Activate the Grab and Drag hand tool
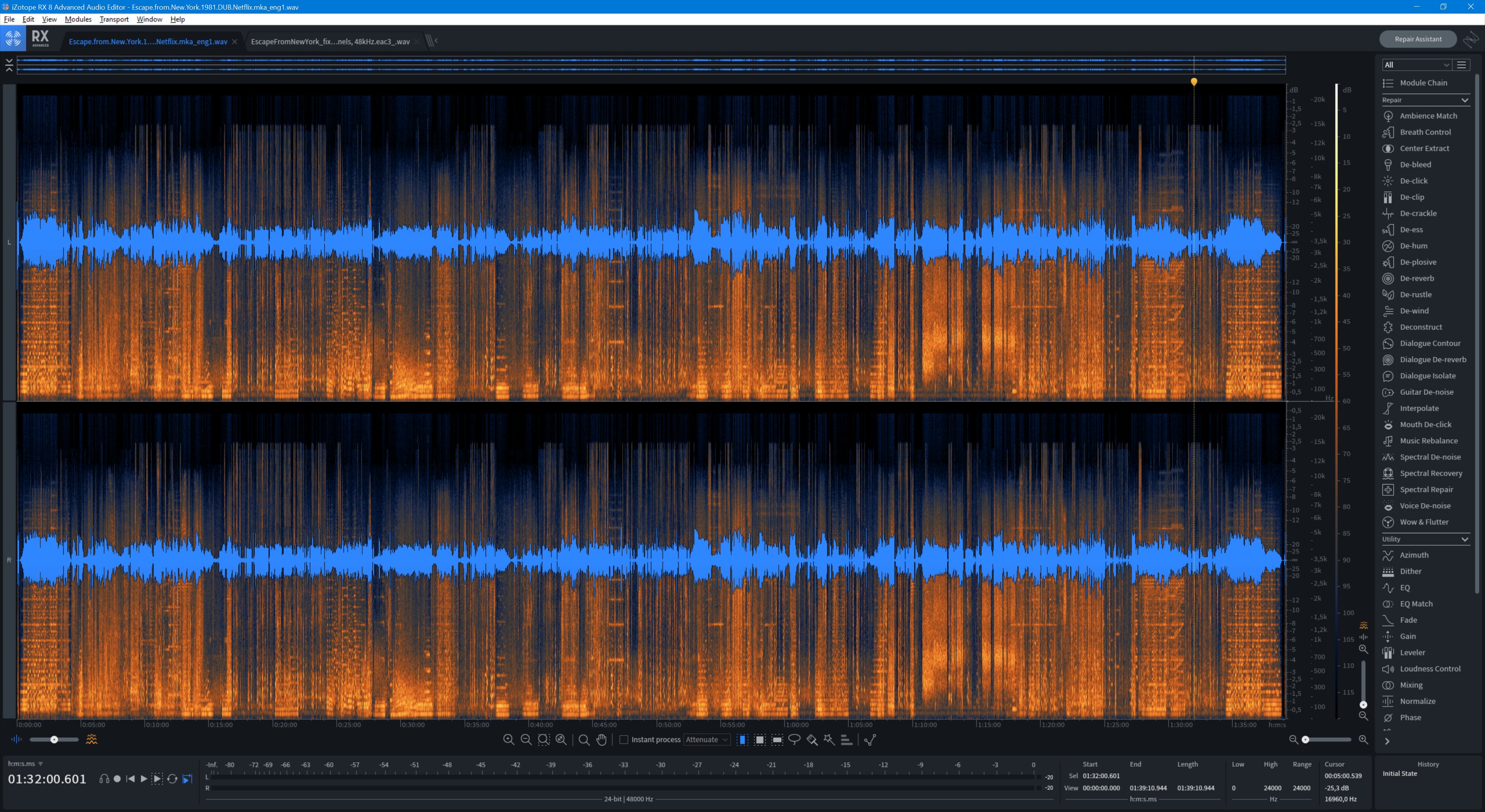 601,739
